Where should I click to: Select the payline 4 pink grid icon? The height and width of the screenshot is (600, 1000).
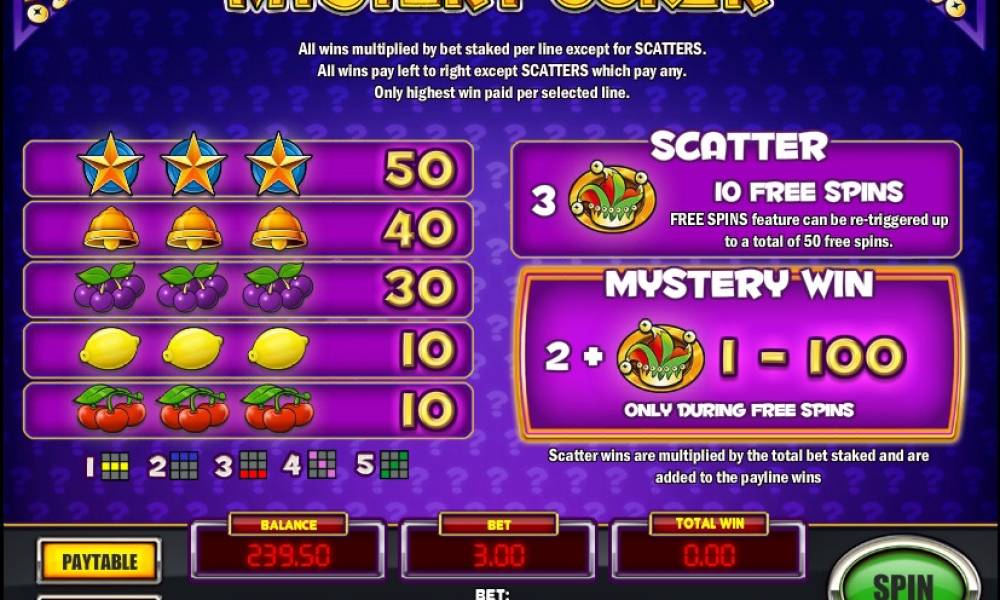[322, 464]
